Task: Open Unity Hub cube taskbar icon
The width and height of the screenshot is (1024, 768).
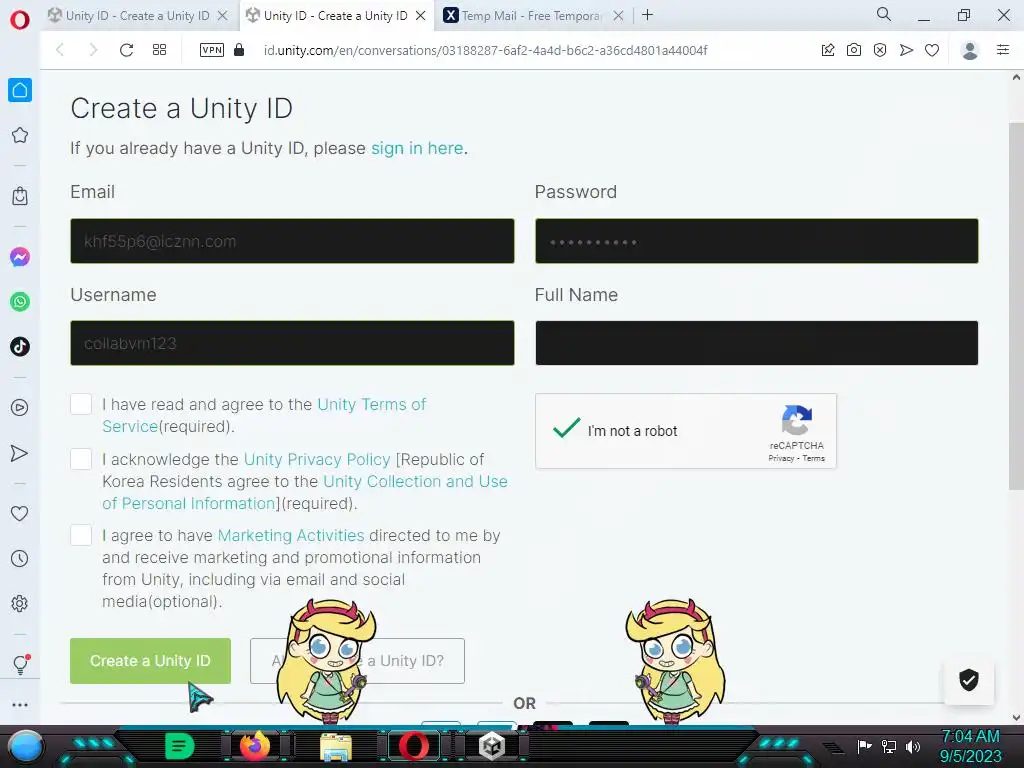Action: pos(492,746)
